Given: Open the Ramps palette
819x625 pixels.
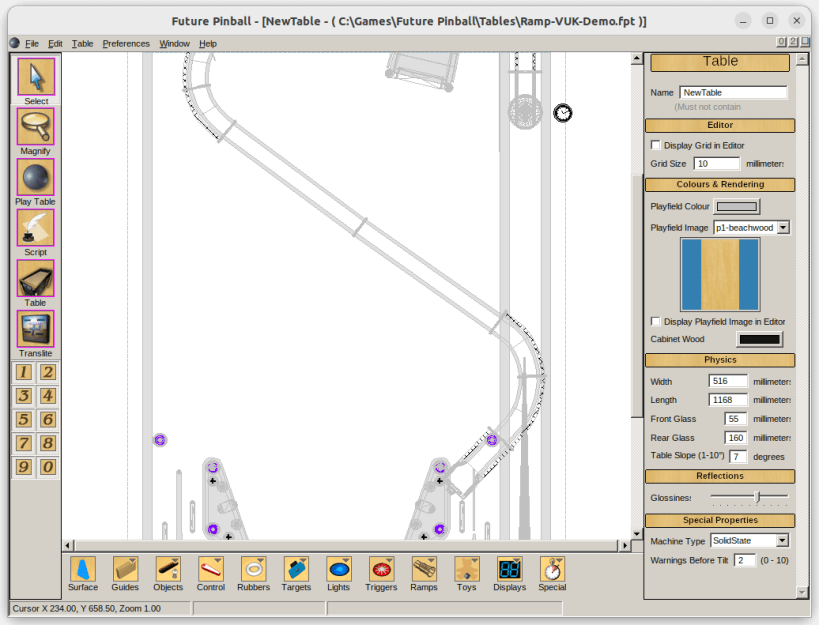Looking at the screenshot, I should 424,569.
